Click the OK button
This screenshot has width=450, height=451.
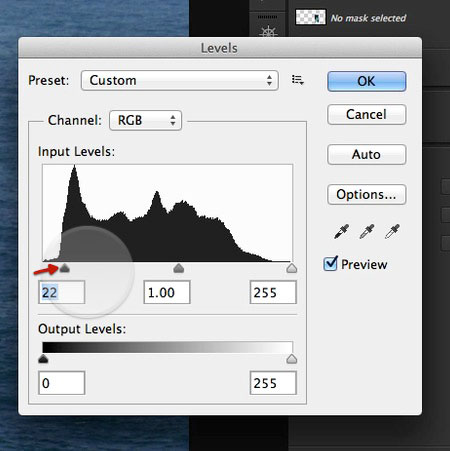[x=367, y=81]
